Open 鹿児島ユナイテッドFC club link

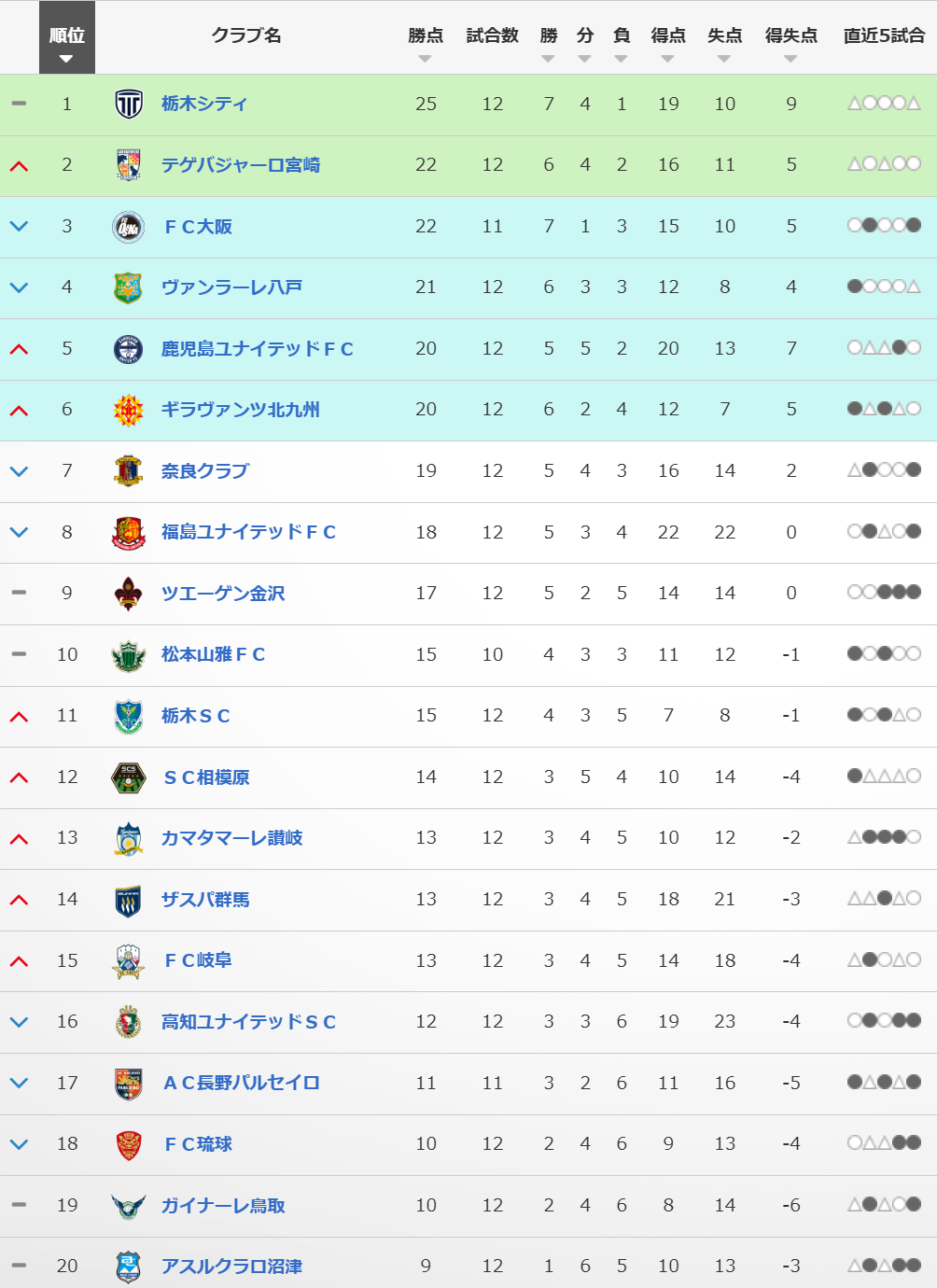258,349
